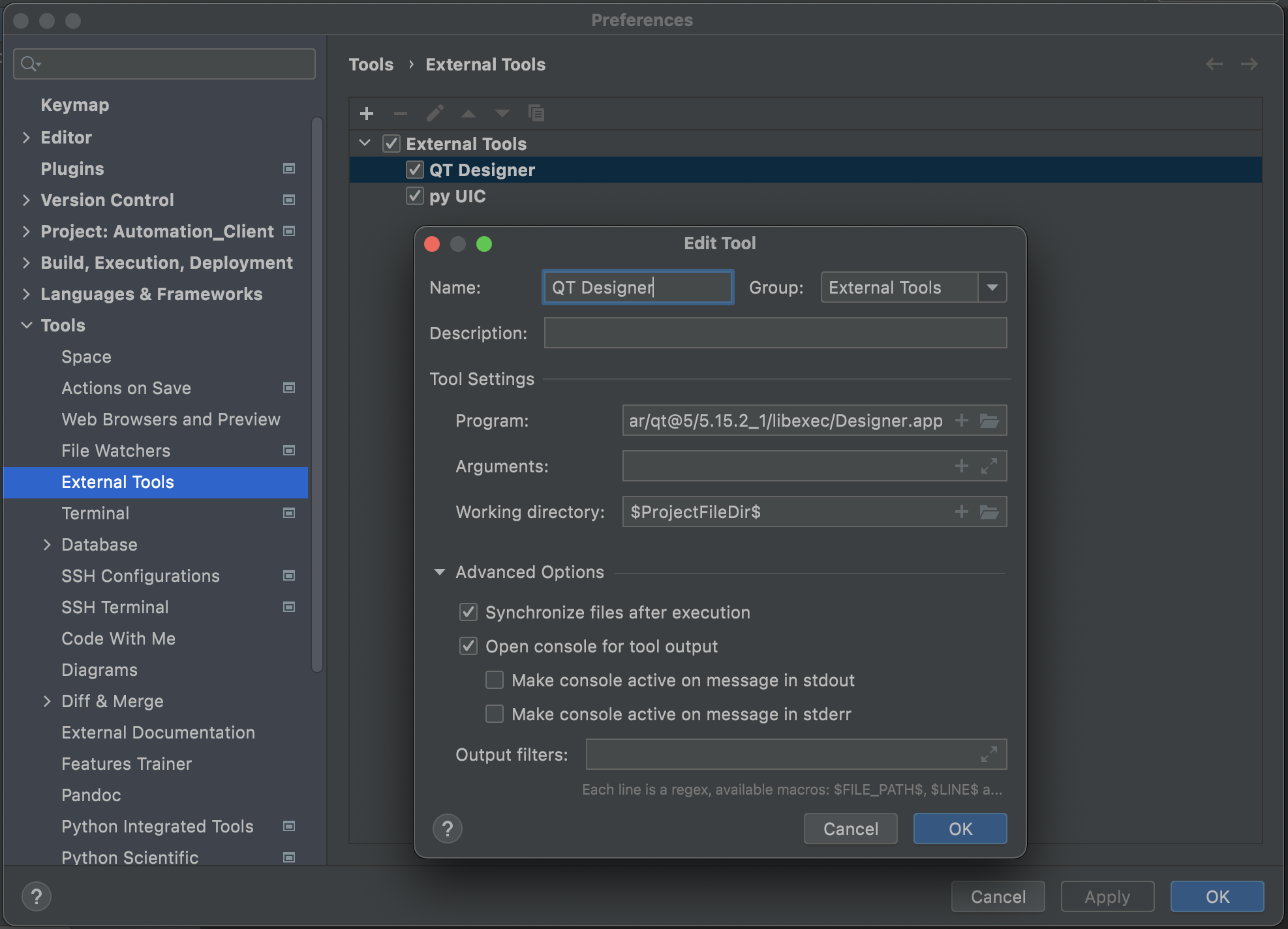Expand Project: Automation_Client section
The height and width of the screenshot is (929, 1288).
(x=26, y=231)
